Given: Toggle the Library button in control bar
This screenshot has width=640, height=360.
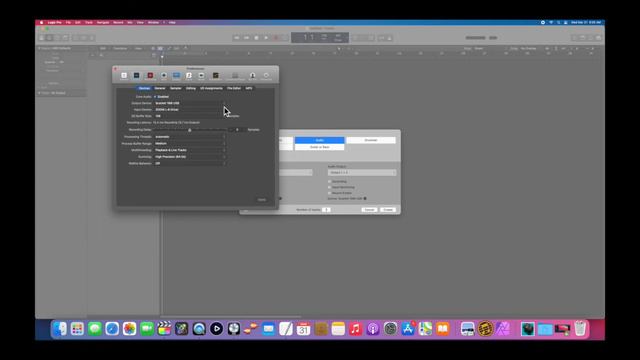Looking at the screenshot, I should pos(42,38).
